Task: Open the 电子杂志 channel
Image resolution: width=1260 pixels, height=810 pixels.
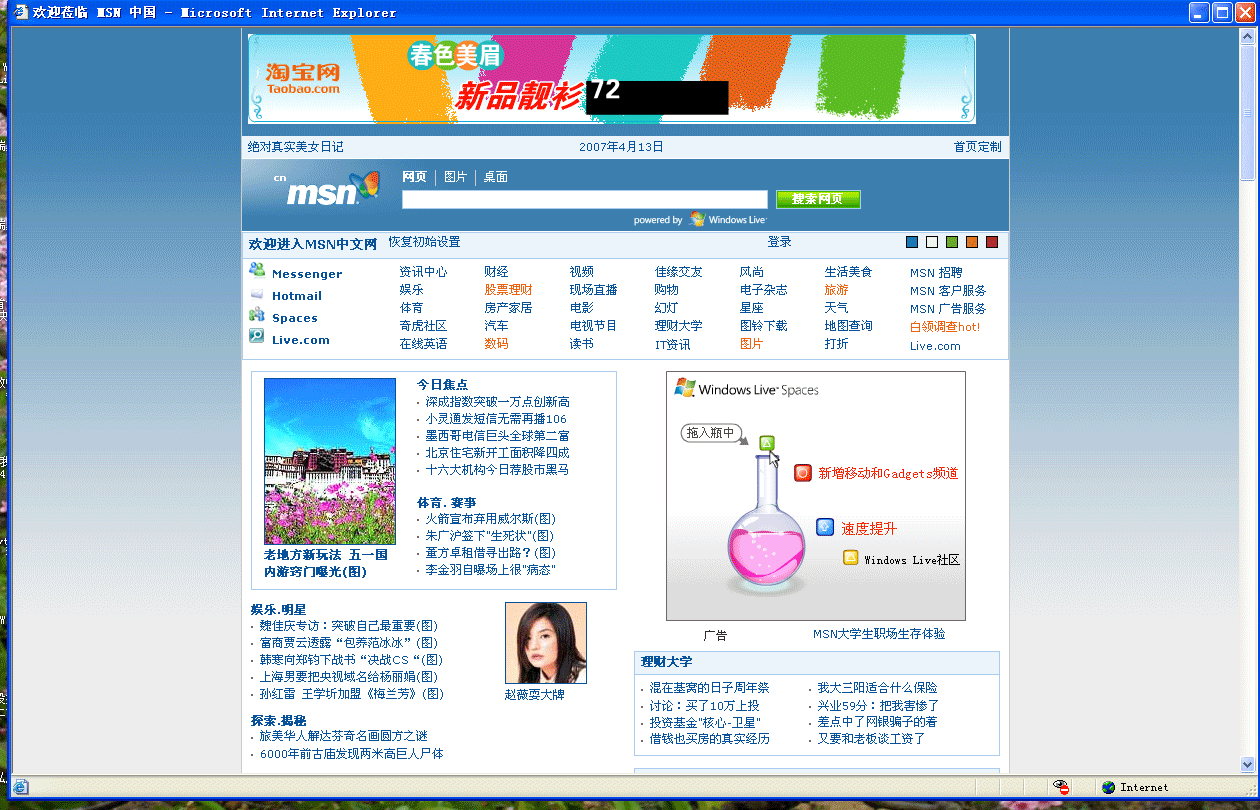Action: tap(764, 290)
